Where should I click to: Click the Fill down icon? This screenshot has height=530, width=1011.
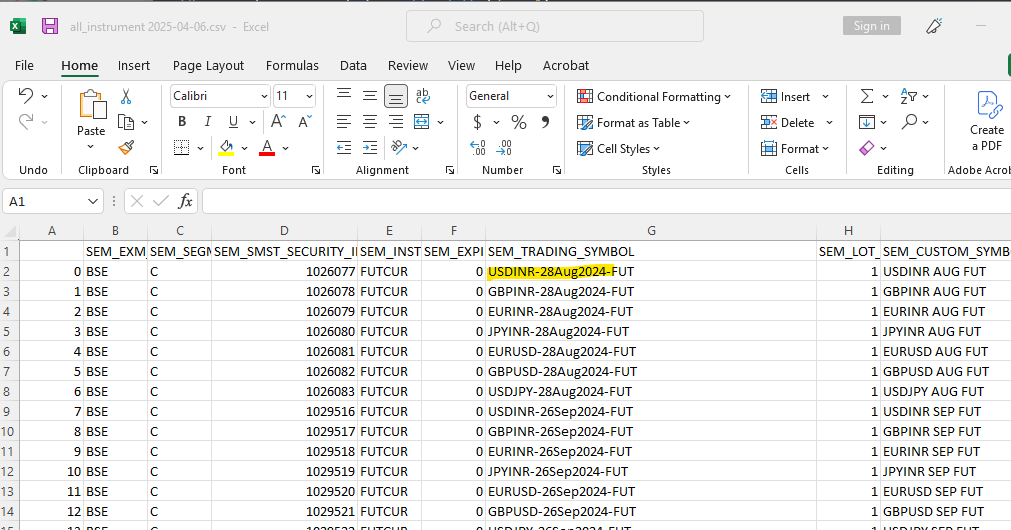point(867,122)
